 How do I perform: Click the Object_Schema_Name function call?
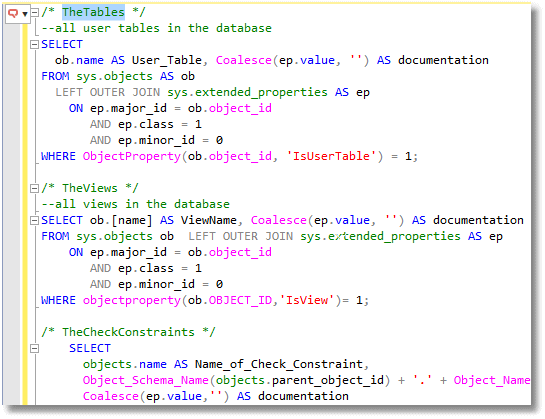point(146,380)
